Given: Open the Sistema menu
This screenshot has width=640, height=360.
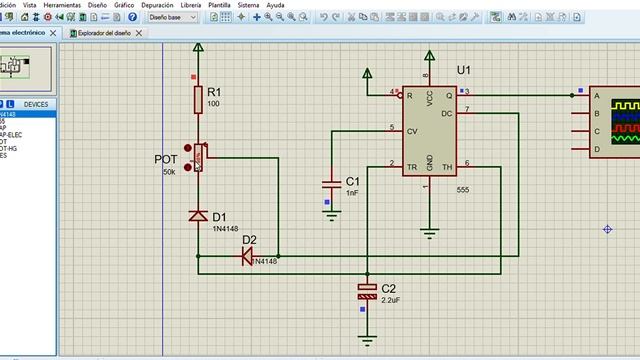Looking at the screenshot, I should tap(248, 5).
